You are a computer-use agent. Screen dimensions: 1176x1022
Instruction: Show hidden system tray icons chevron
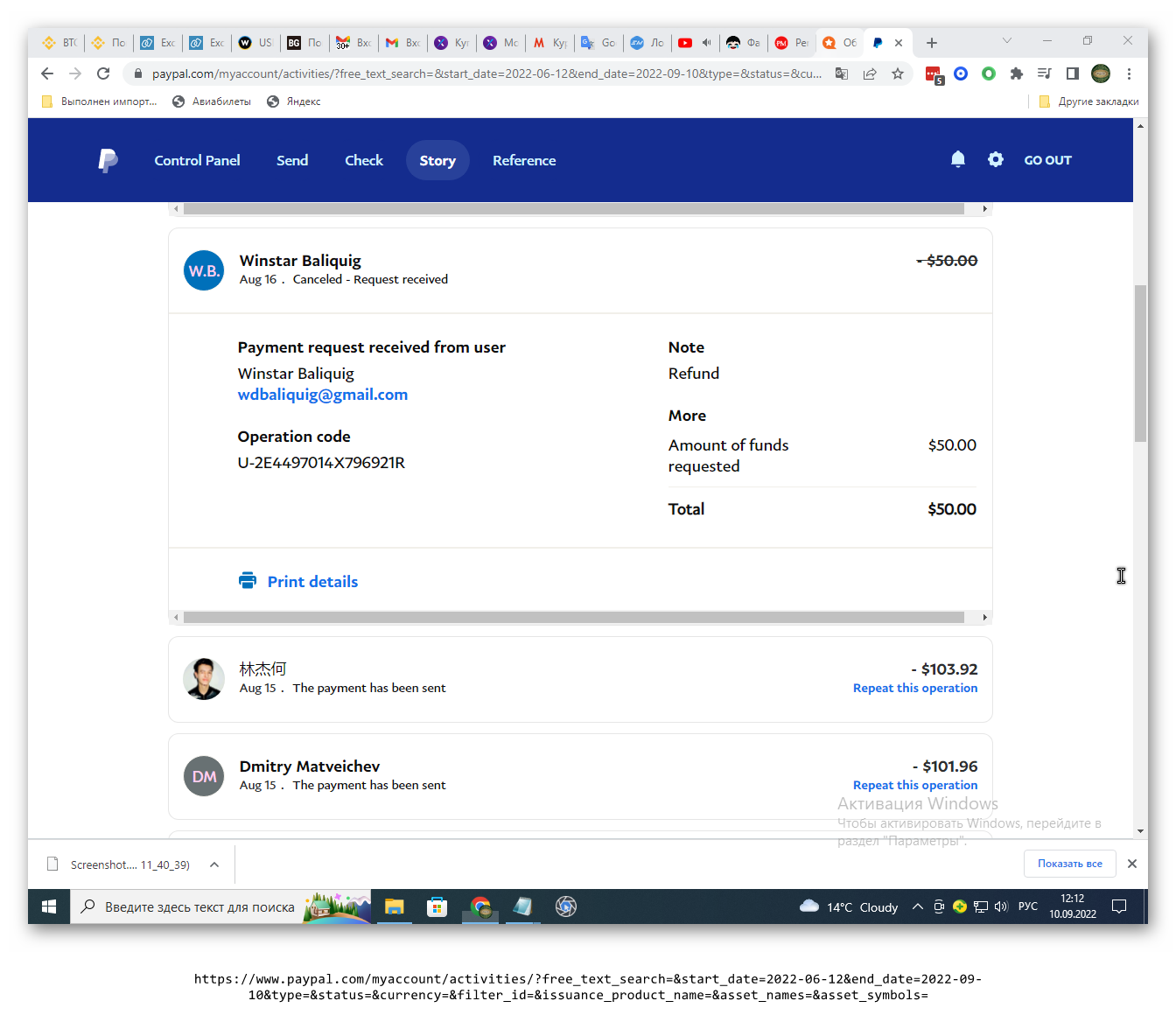(x=917, y=906)
